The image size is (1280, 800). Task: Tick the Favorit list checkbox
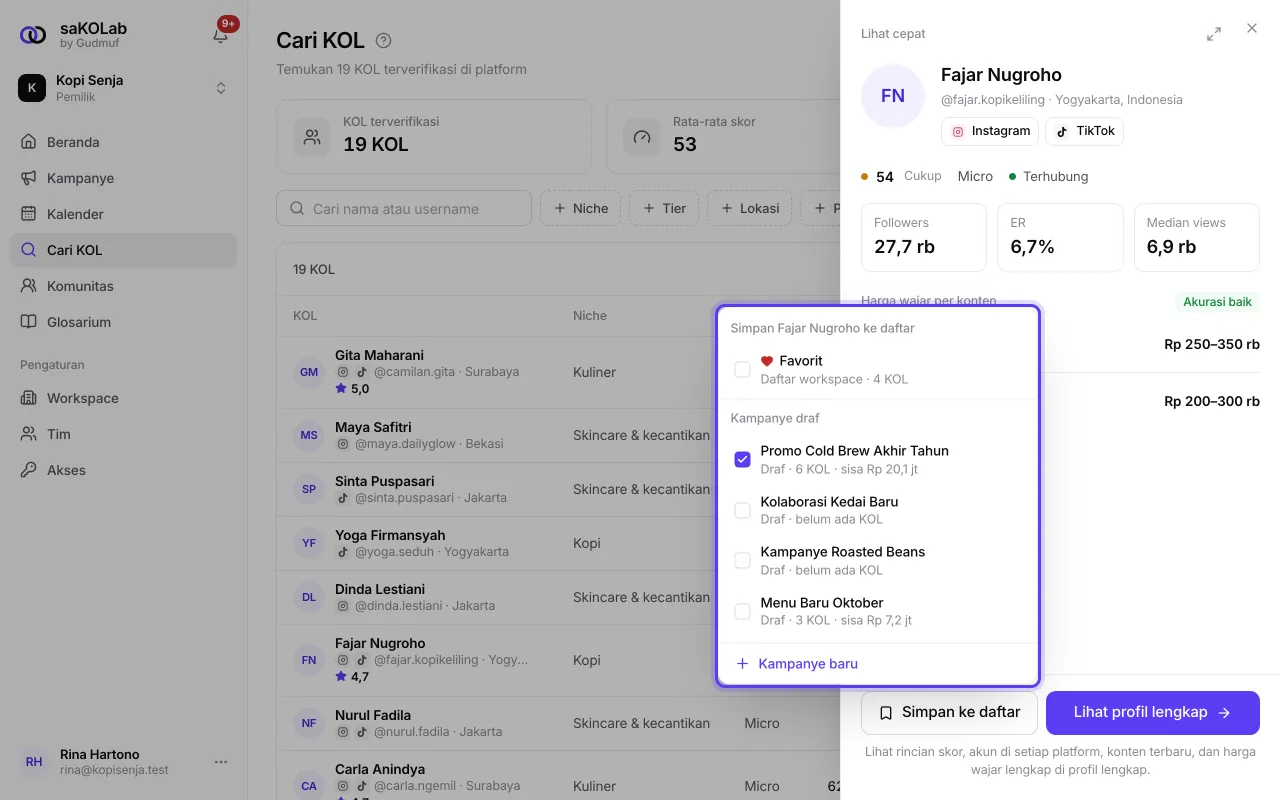tap(742, 370)
